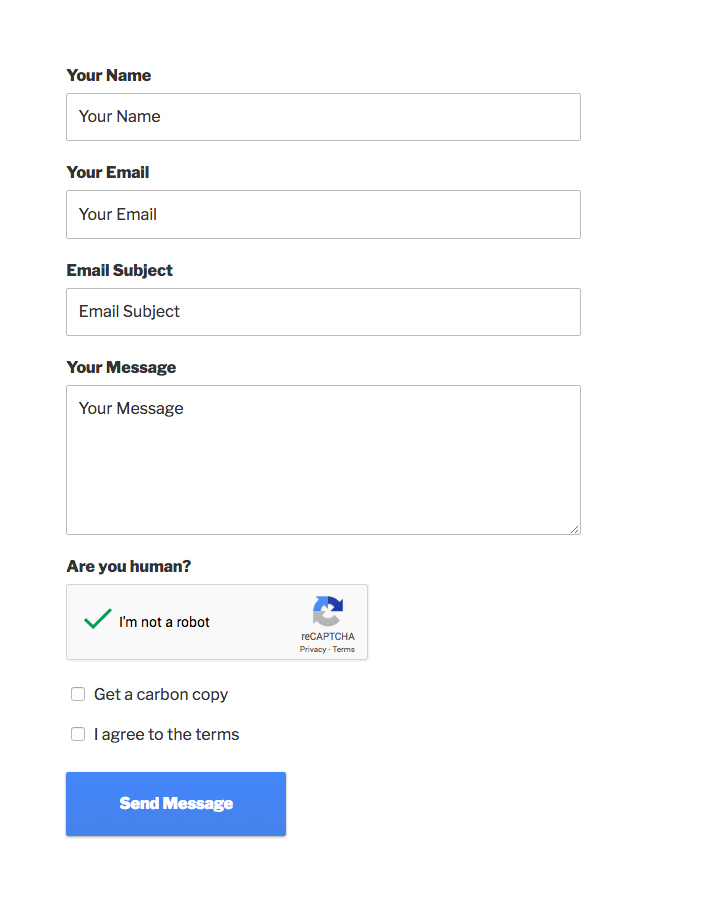The image size is (710, 914).
Task: Click the 'Are you human?' heading
Action: [x=129, y=566]
